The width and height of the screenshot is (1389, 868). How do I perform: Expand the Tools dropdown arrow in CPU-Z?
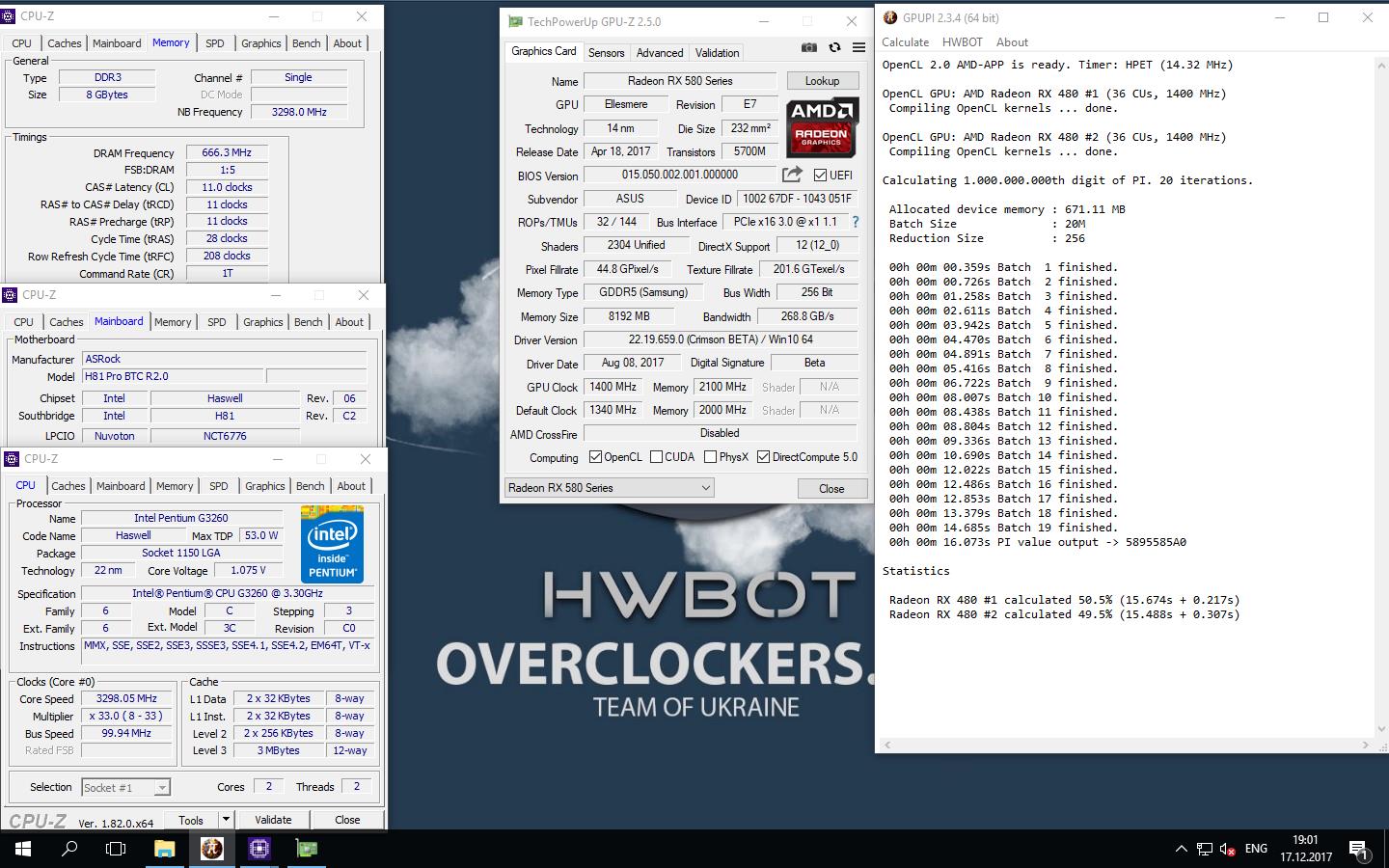[x=226, y=820]
